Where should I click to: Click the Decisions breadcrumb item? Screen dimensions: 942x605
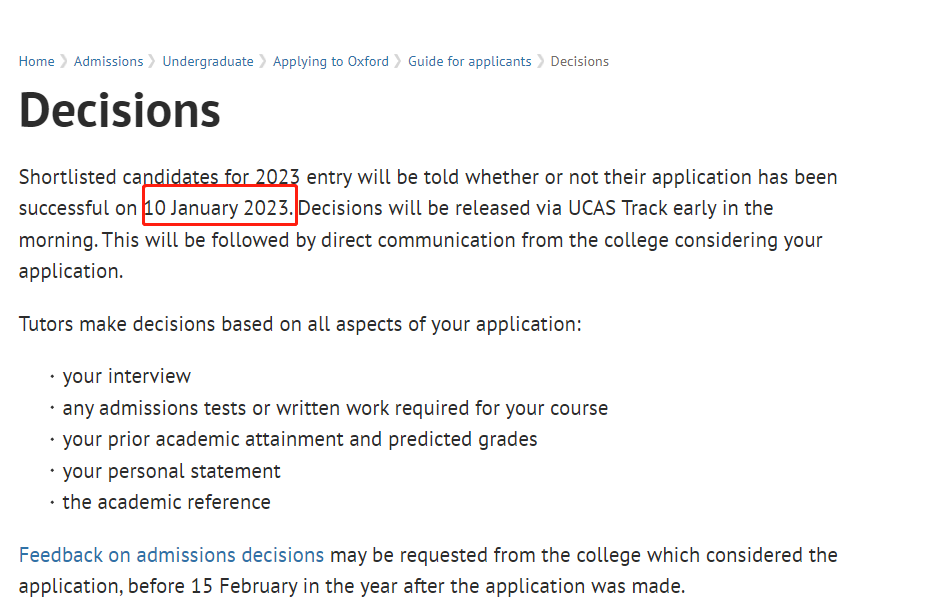tap(579, 61)
